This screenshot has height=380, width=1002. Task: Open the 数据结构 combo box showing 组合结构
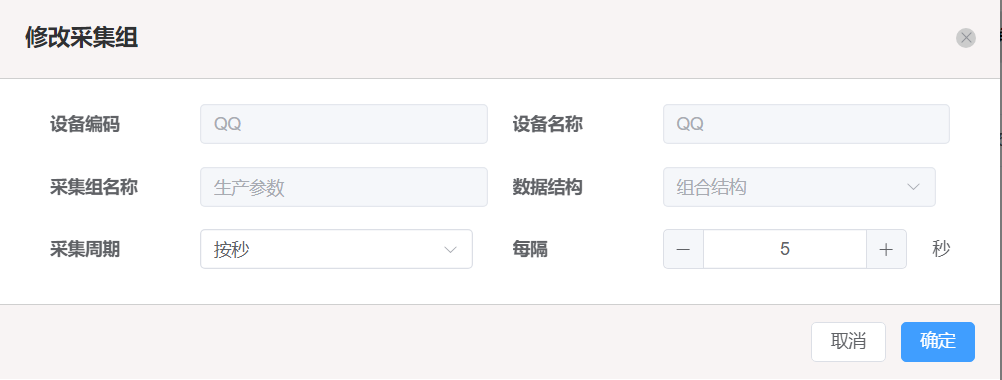[x=799, y=187]
